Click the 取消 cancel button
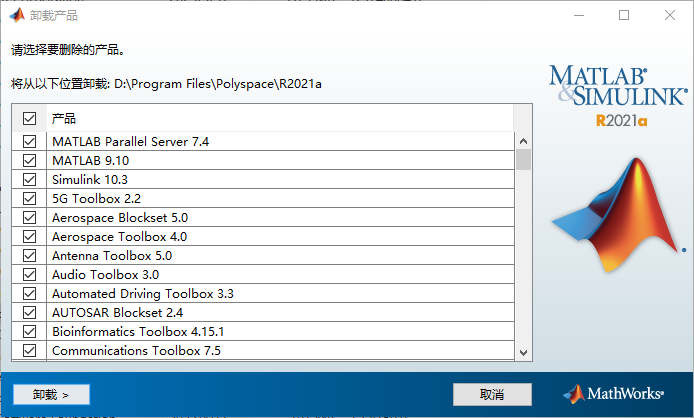This screenshot has width=694, height=418. [492, 395]
